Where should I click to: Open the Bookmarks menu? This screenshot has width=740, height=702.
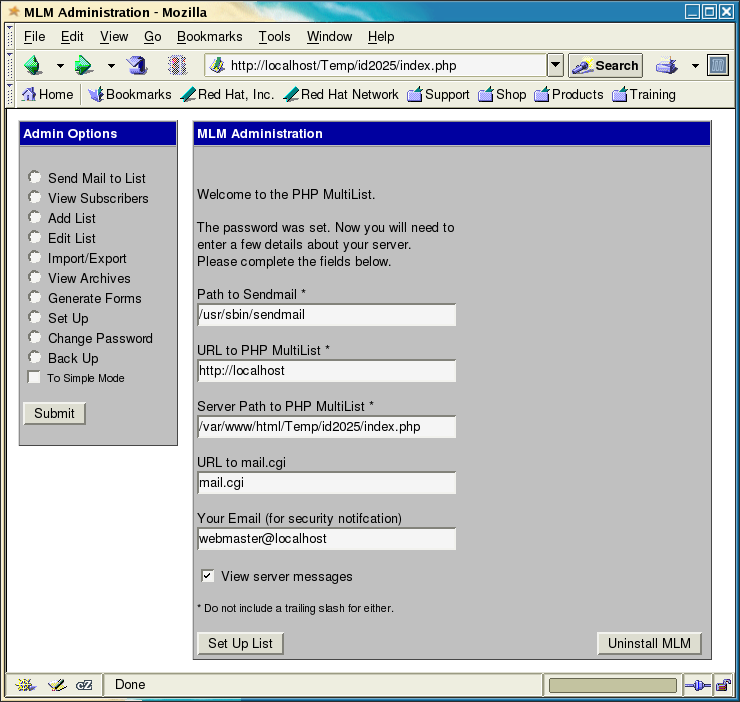[x=210, y=36]
